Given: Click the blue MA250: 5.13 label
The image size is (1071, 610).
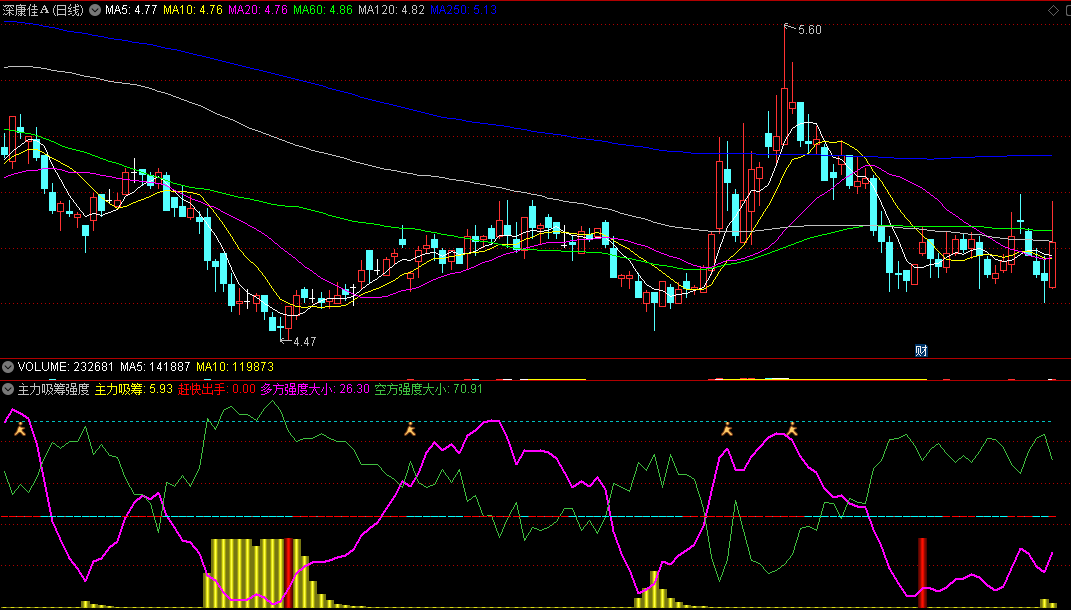Looking at the screenshot, I should tap(463, 10).
